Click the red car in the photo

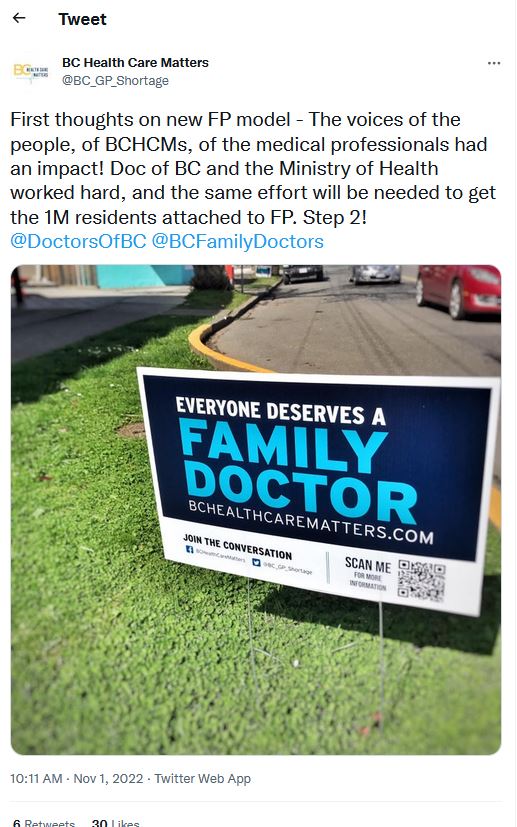coord(458,290)
